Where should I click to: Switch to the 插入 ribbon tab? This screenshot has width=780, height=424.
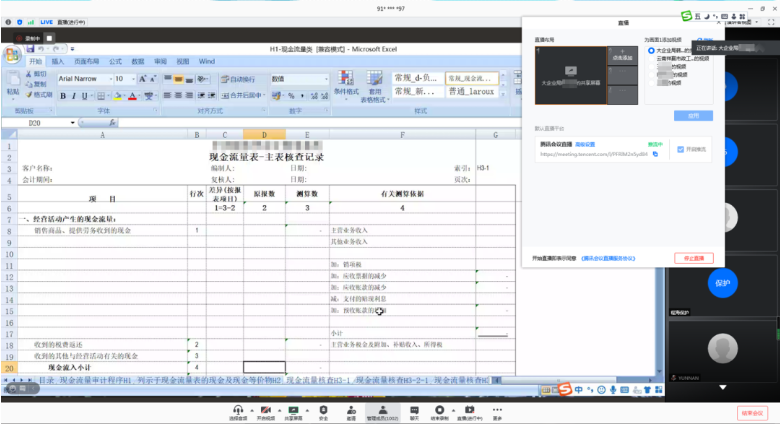coord(58,61)
